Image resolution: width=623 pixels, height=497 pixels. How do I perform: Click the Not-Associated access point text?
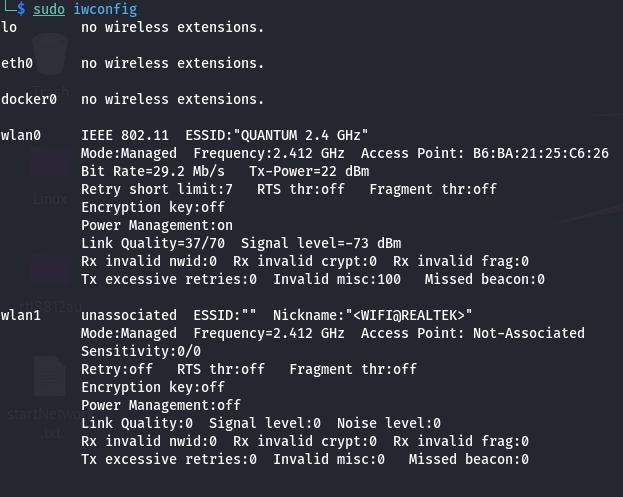[x=528, y=333]
